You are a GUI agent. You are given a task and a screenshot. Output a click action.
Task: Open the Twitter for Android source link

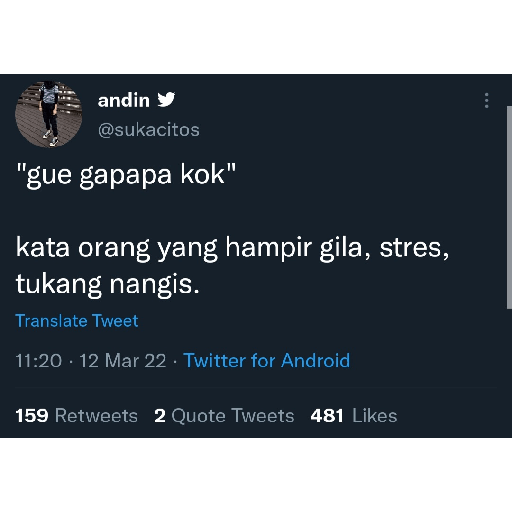coord(267,360)
